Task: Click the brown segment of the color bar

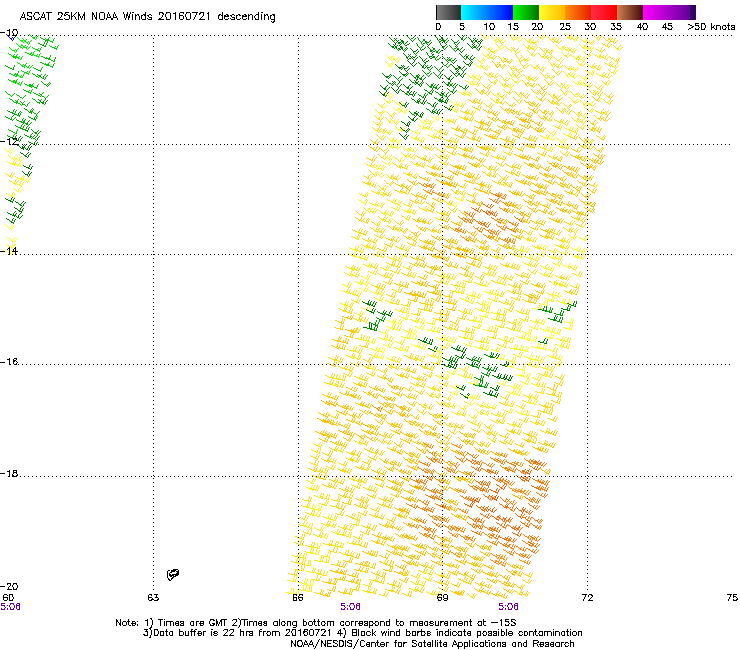Action: (x=630, y=12)
